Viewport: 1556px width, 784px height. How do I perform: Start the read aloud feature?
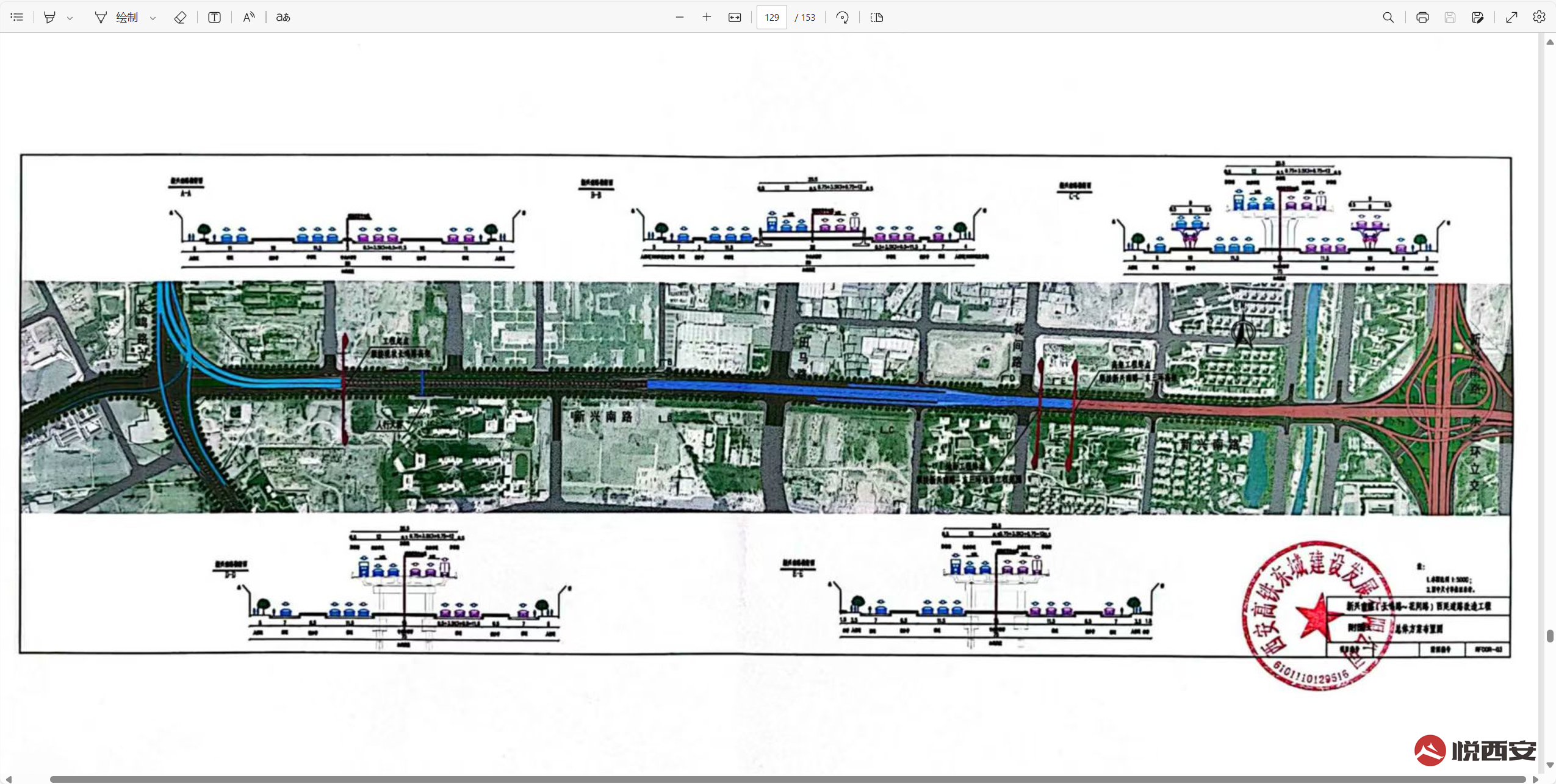pyautogui.click(x=248, y=17)
